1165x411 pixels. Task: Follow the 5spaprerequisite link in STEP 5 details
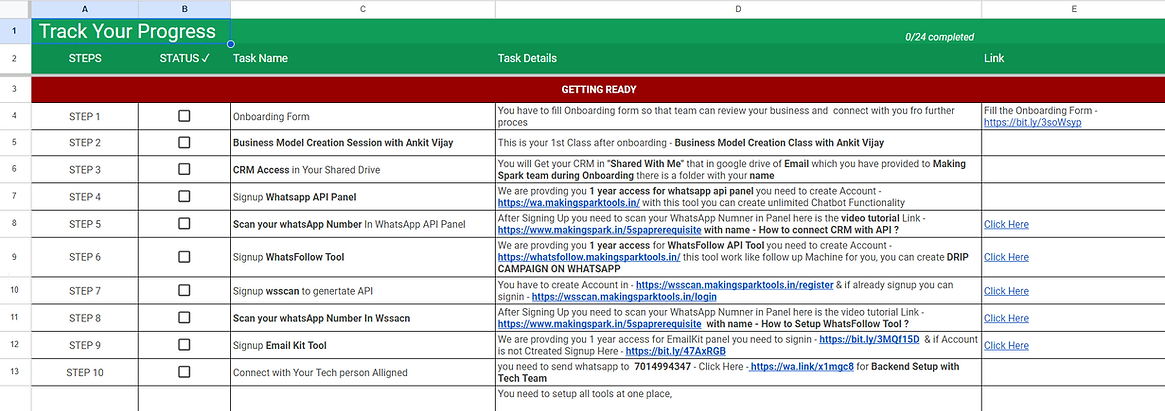pos(600,230)
